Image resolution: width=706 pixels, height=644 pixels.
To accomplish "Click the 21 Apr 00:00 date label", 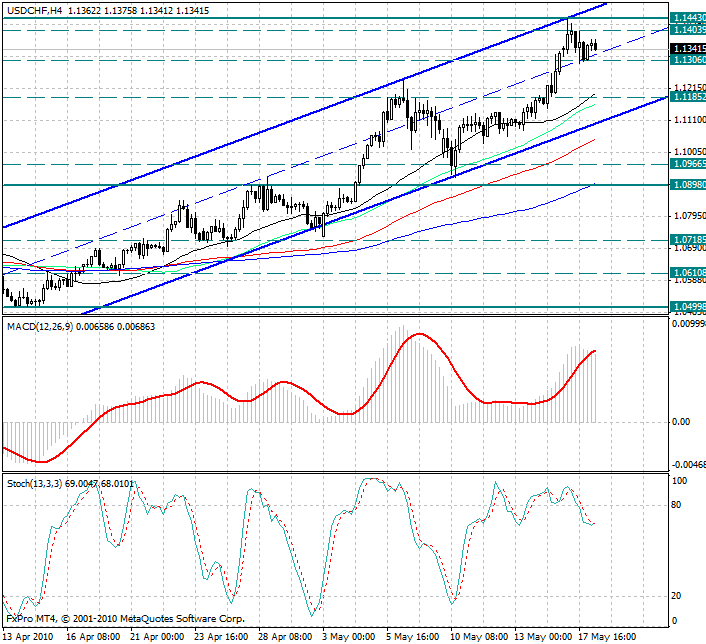I will [157, 637].
